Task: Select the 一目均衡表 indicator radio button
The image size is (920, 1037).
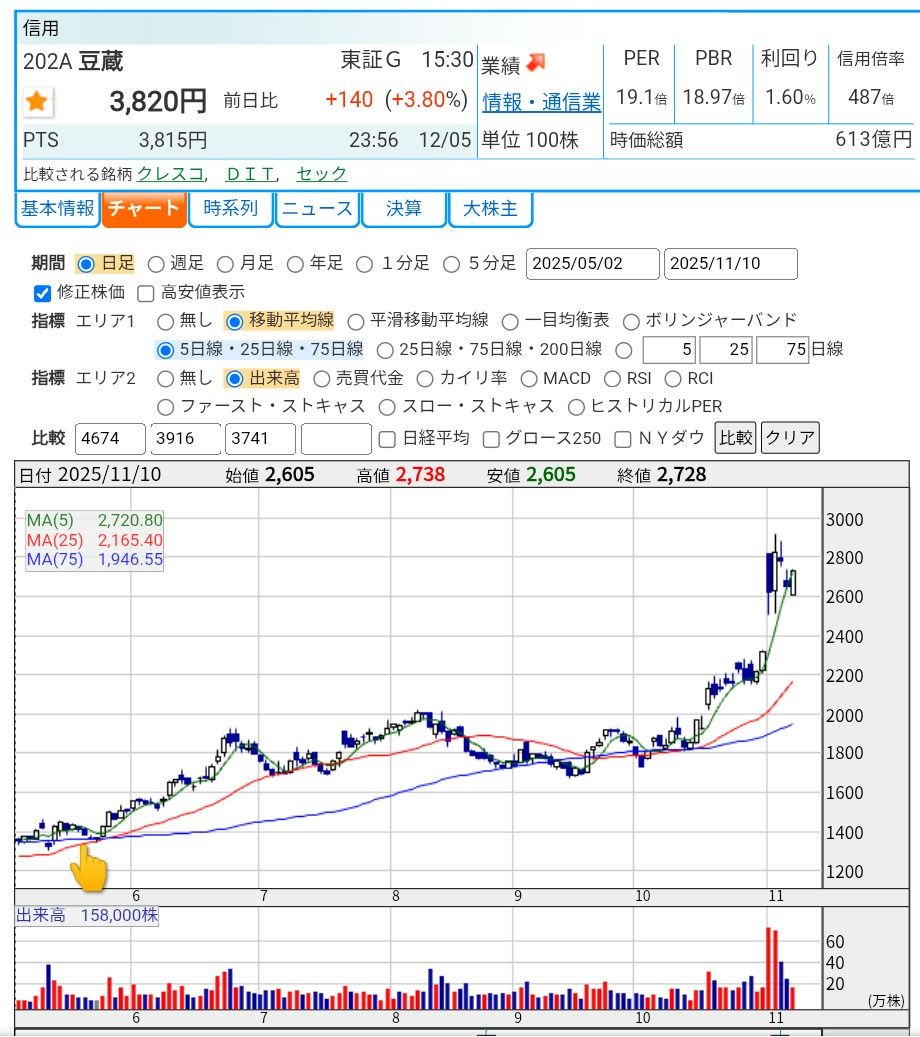Action: click(512, 322)
